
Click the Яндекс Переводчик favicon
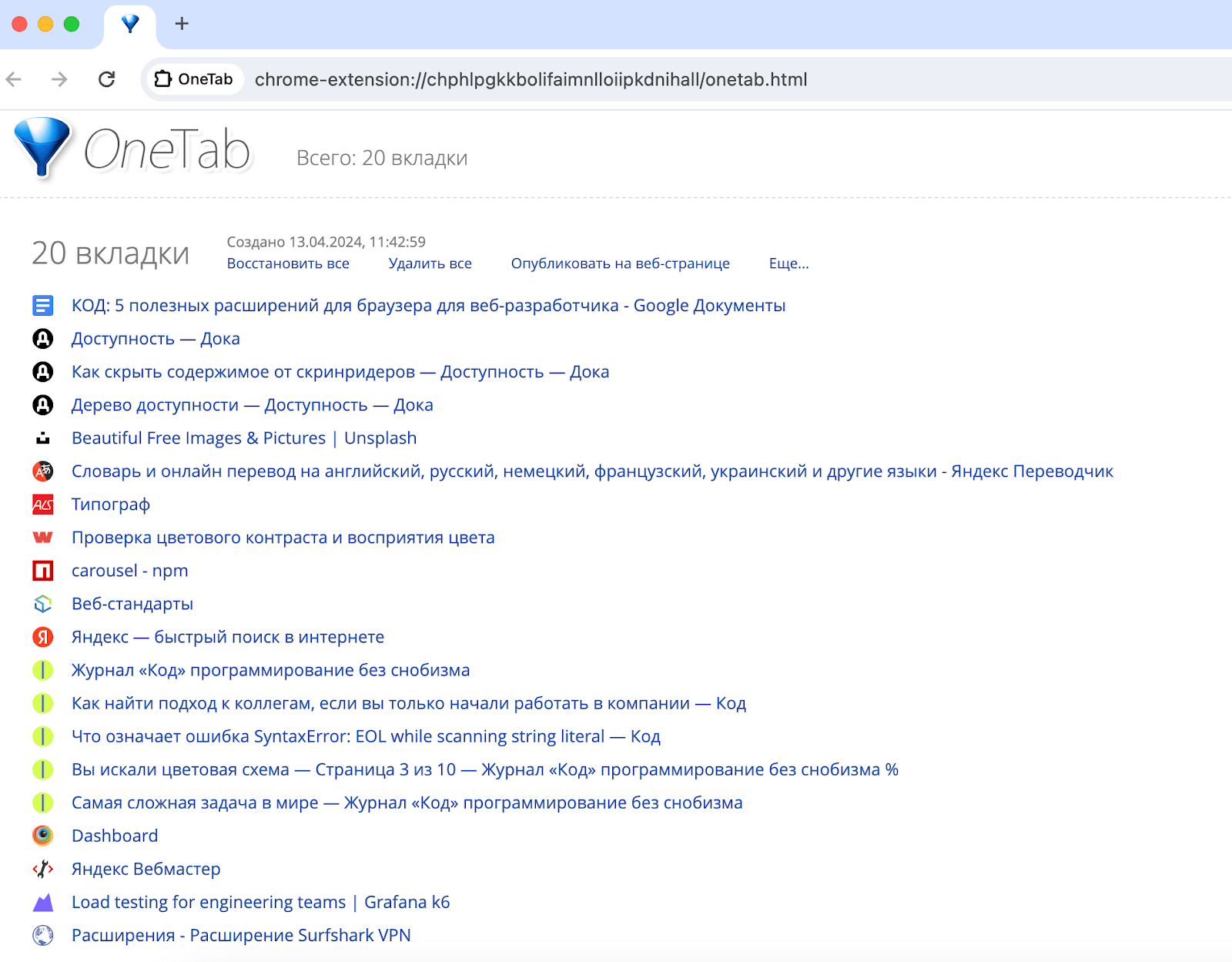tap(43, 471)
